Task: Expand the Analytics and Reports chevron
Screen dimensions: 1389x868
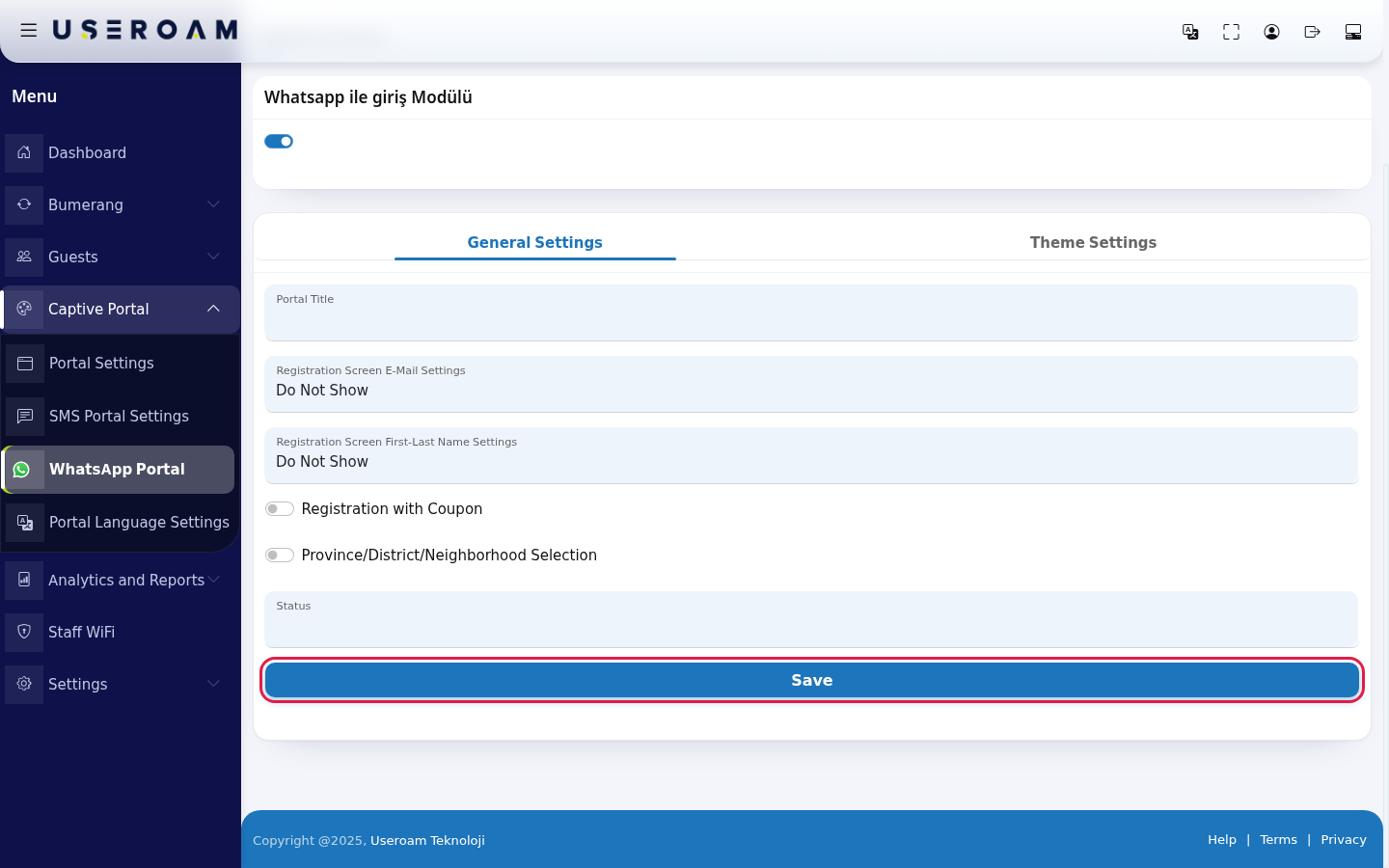Action: pos(214,580)
